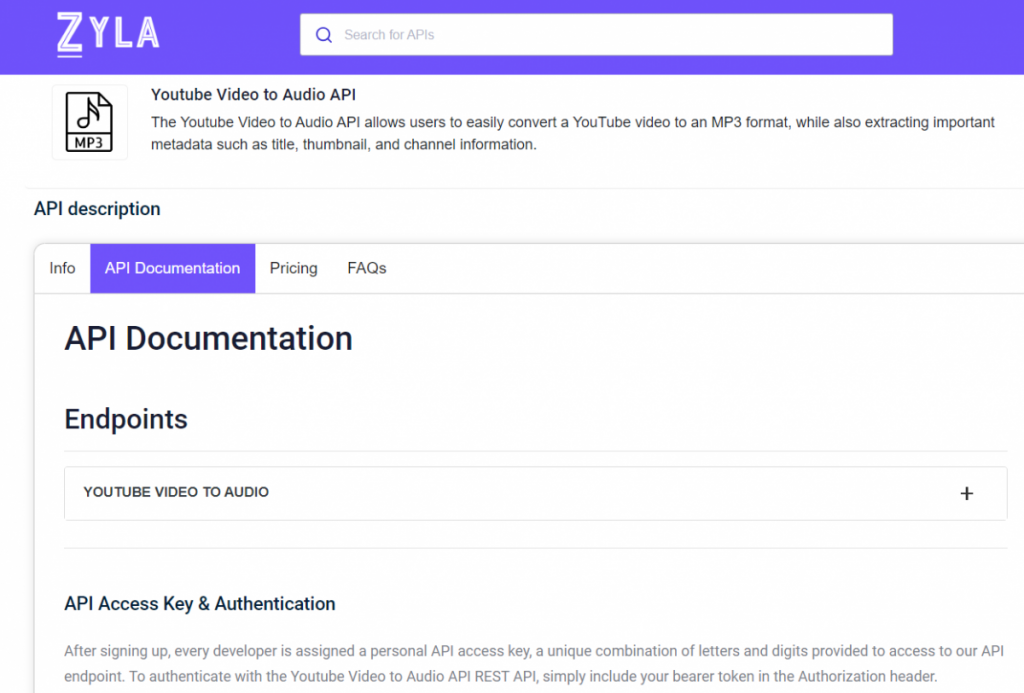
Task: Click the API description heading
Action: pyautogui.click(x=97, y=209)
